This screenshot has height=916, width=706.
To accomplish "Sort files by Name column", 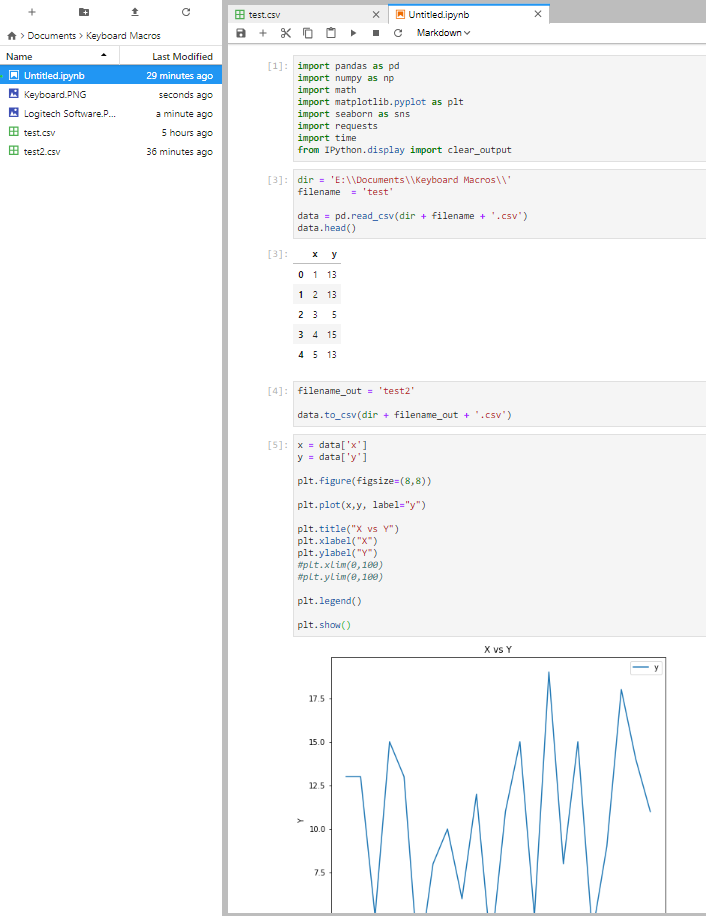I will [x=60, y=56].
